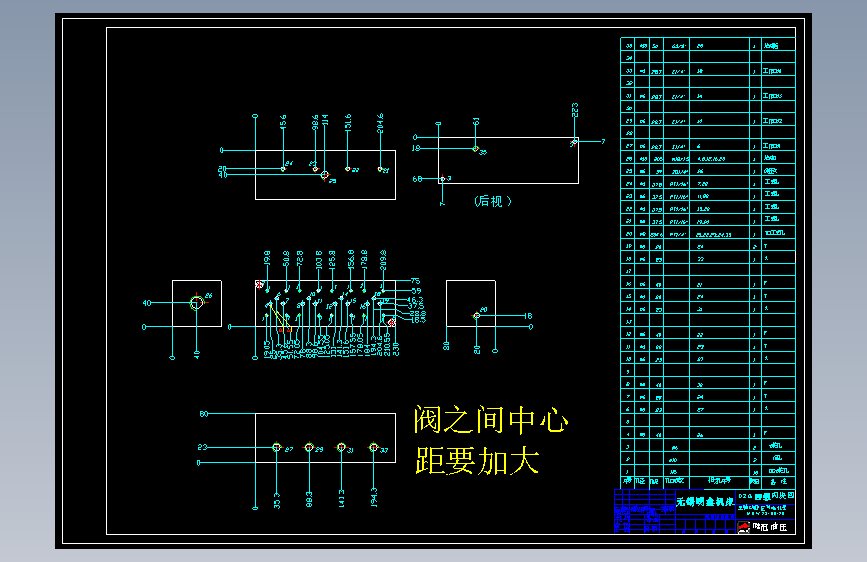
Task: Select the "60" dimension left of the bottom view
Action: point(203,414)
